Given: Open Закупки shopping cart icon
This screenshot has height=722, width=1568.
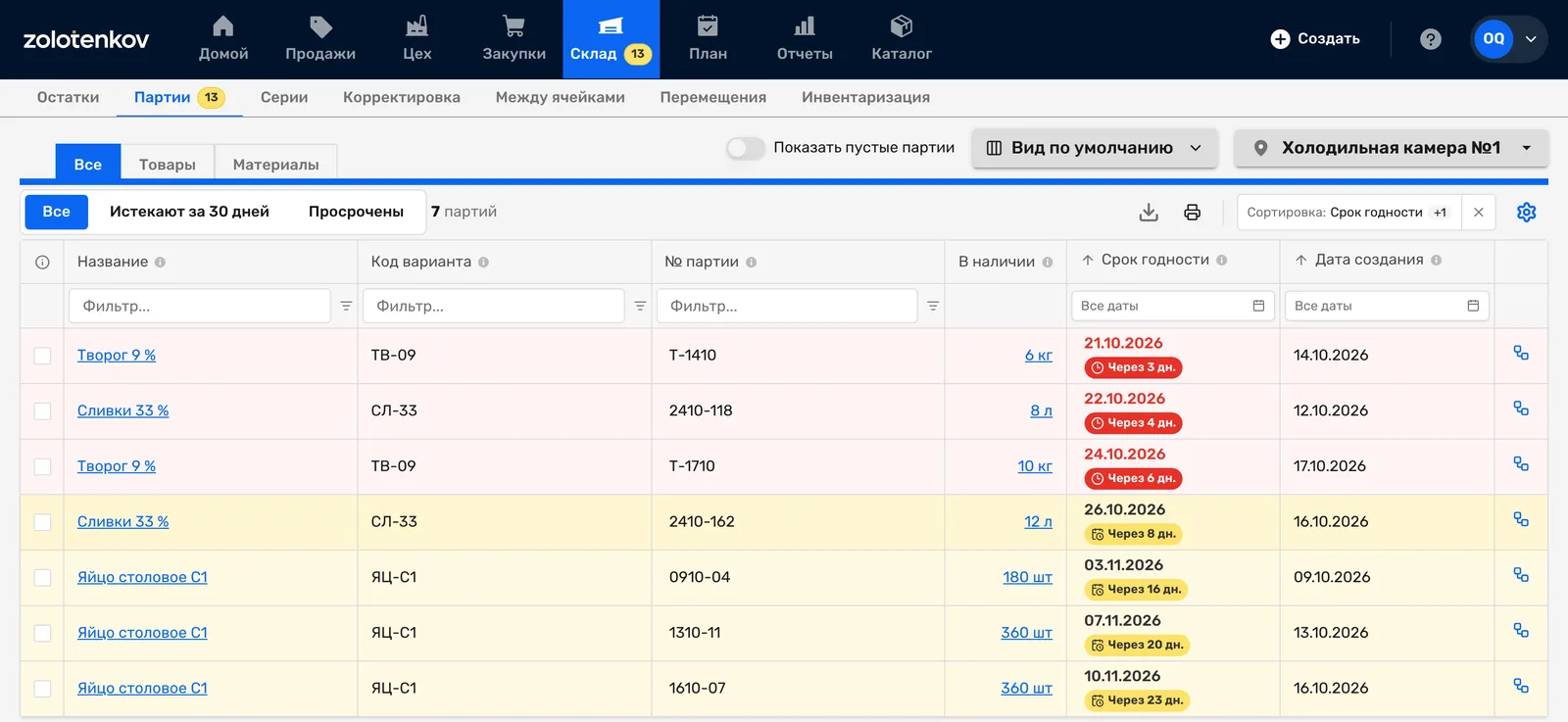Looking at the screenshot, I should click(514, 26).
